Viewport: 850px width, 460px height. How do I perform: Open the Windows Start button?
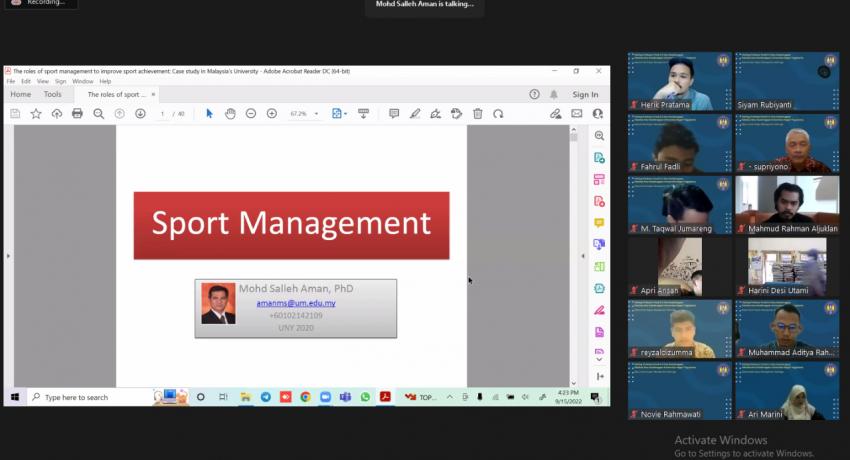[15, 397]
